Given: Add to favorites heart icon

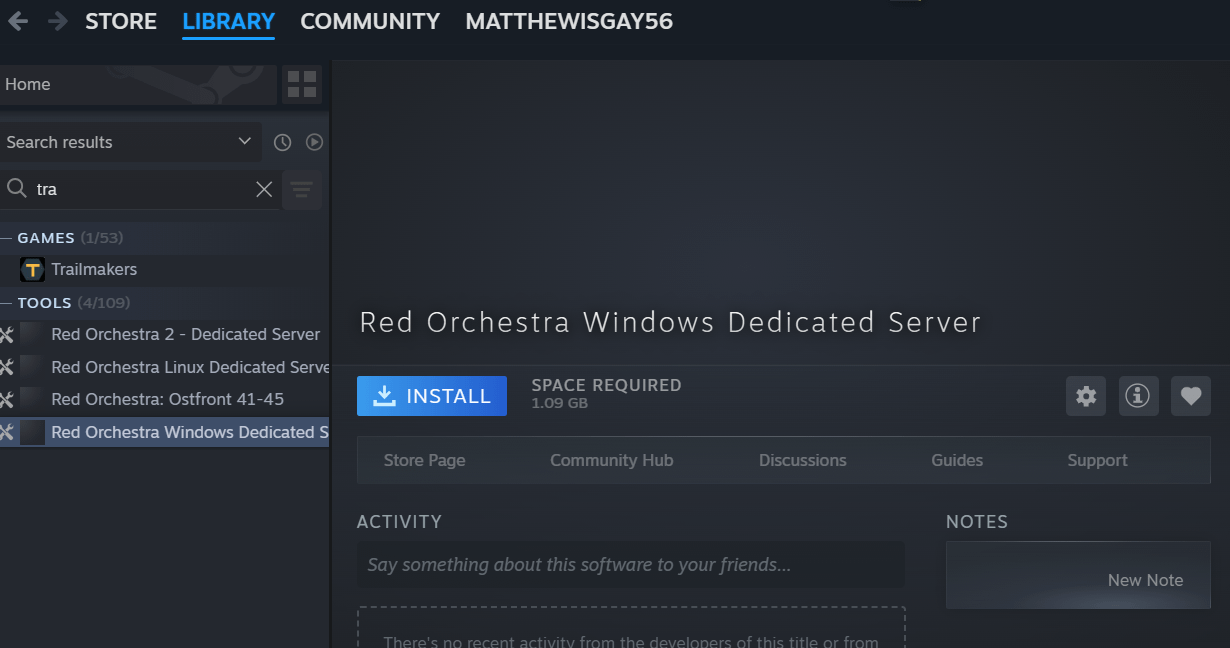Looking at the screenshot, I should pyautogui.click(x=1190, y=396).
